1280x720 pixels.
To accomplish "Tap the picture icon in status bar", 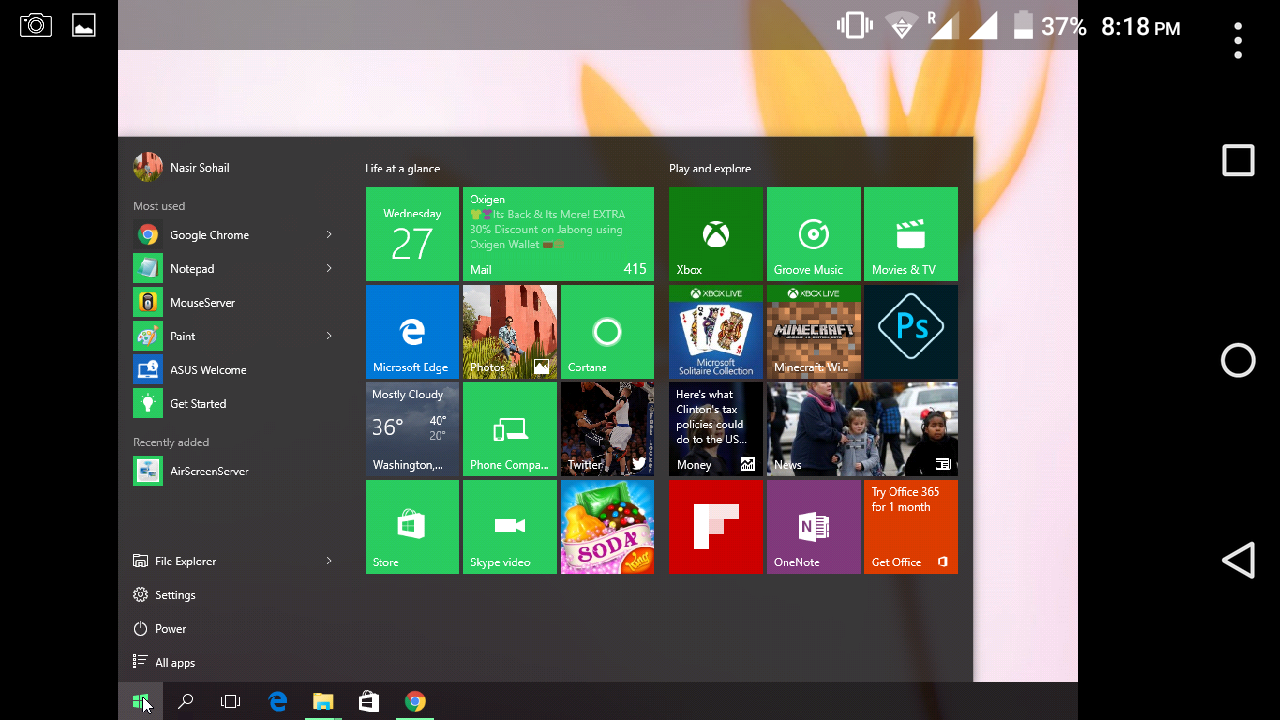I will click(x=84, y=26).
